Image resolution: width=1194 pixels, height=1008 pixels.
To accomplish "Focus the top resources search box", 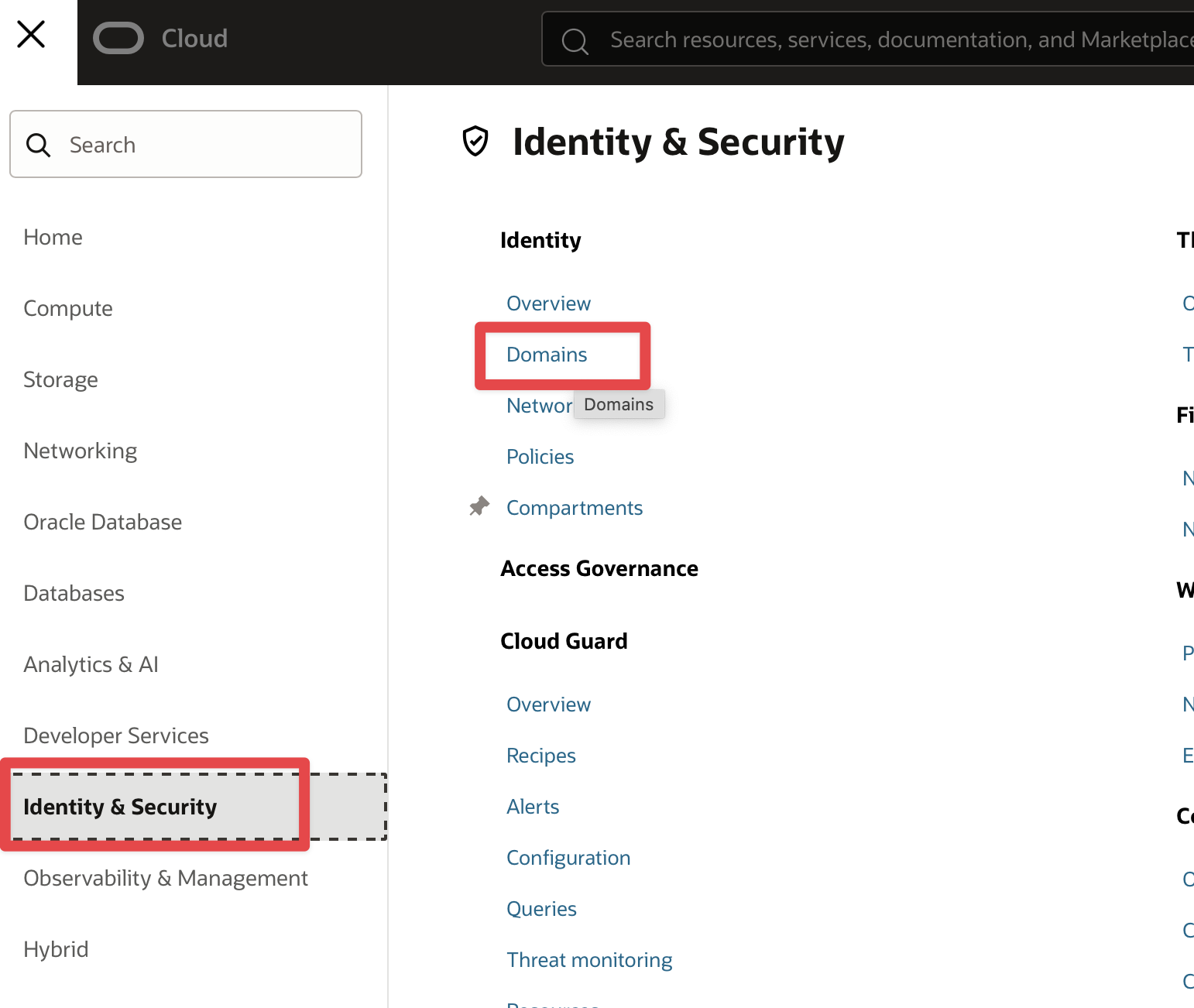I will tap(890, 39).
